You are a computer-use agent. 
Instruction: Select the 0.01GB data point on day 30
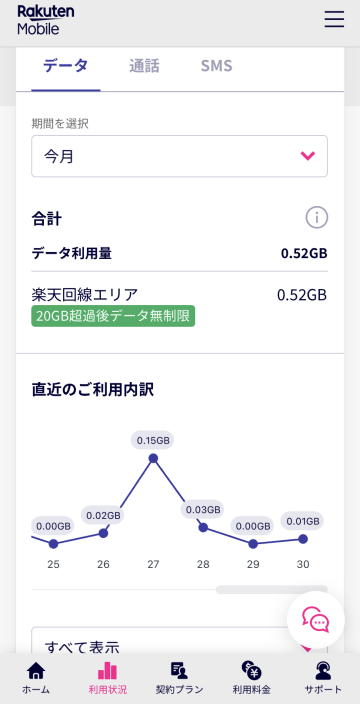pyautogui.click(x=303, y=539)
